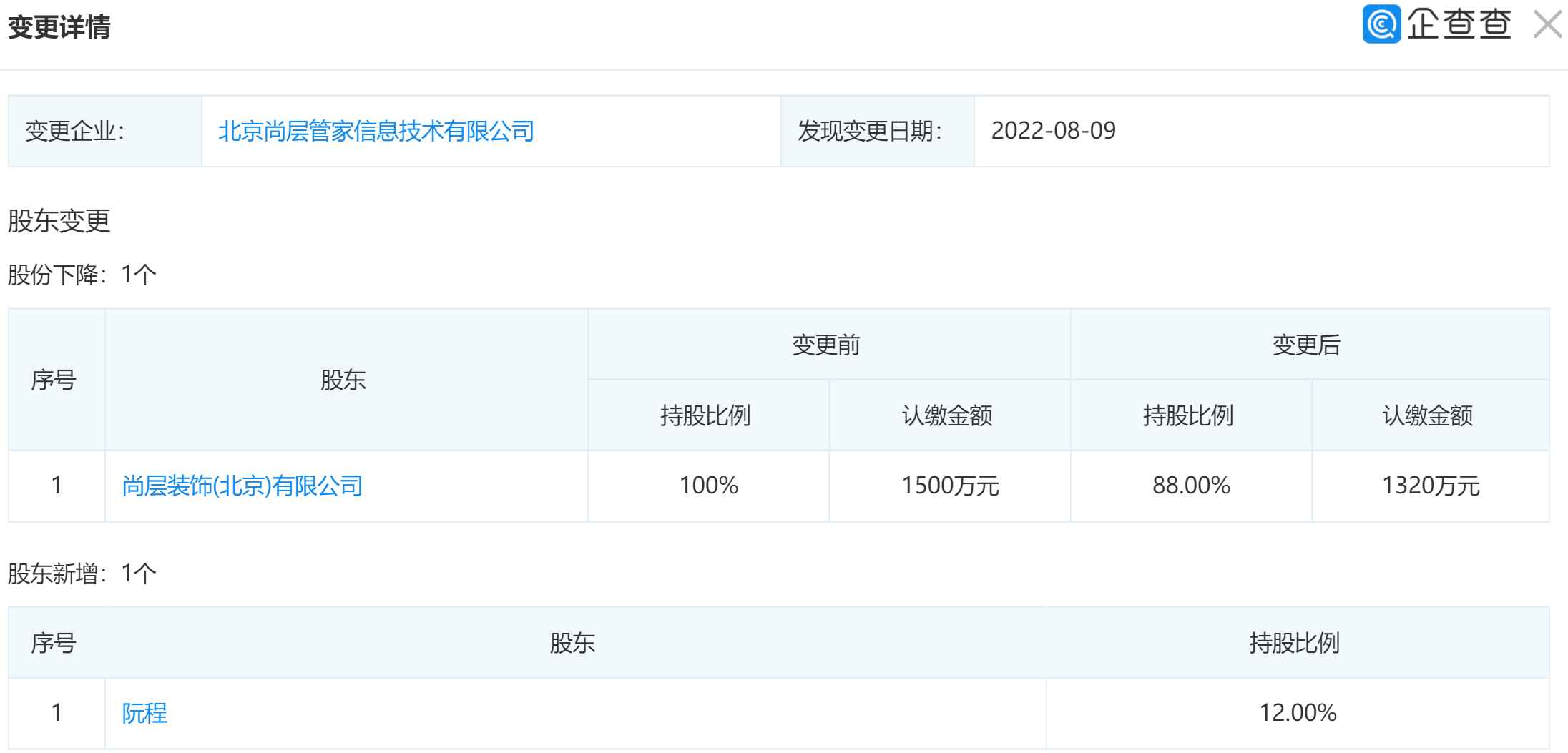Click the 股份下降: 1个 label
Screen dimensions: 1568x753
pos(82,275)
